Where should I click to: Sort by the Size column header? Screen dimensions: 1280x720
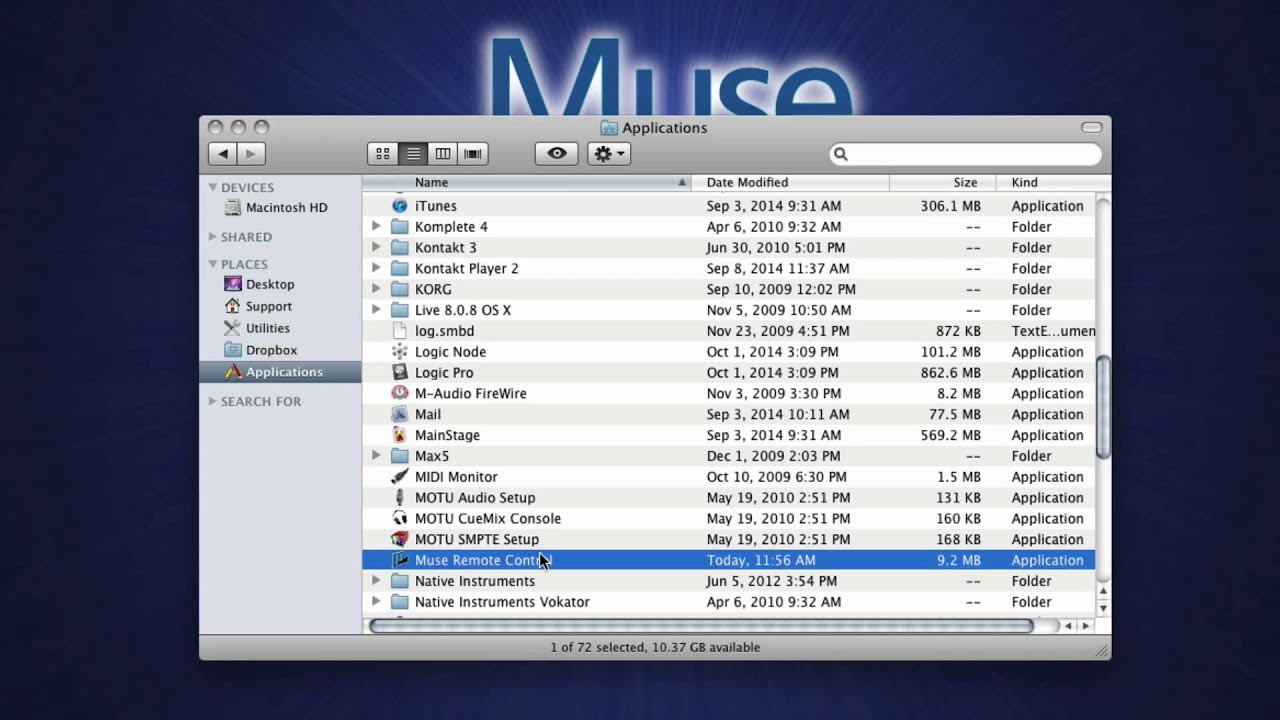(x=943, y=183)
